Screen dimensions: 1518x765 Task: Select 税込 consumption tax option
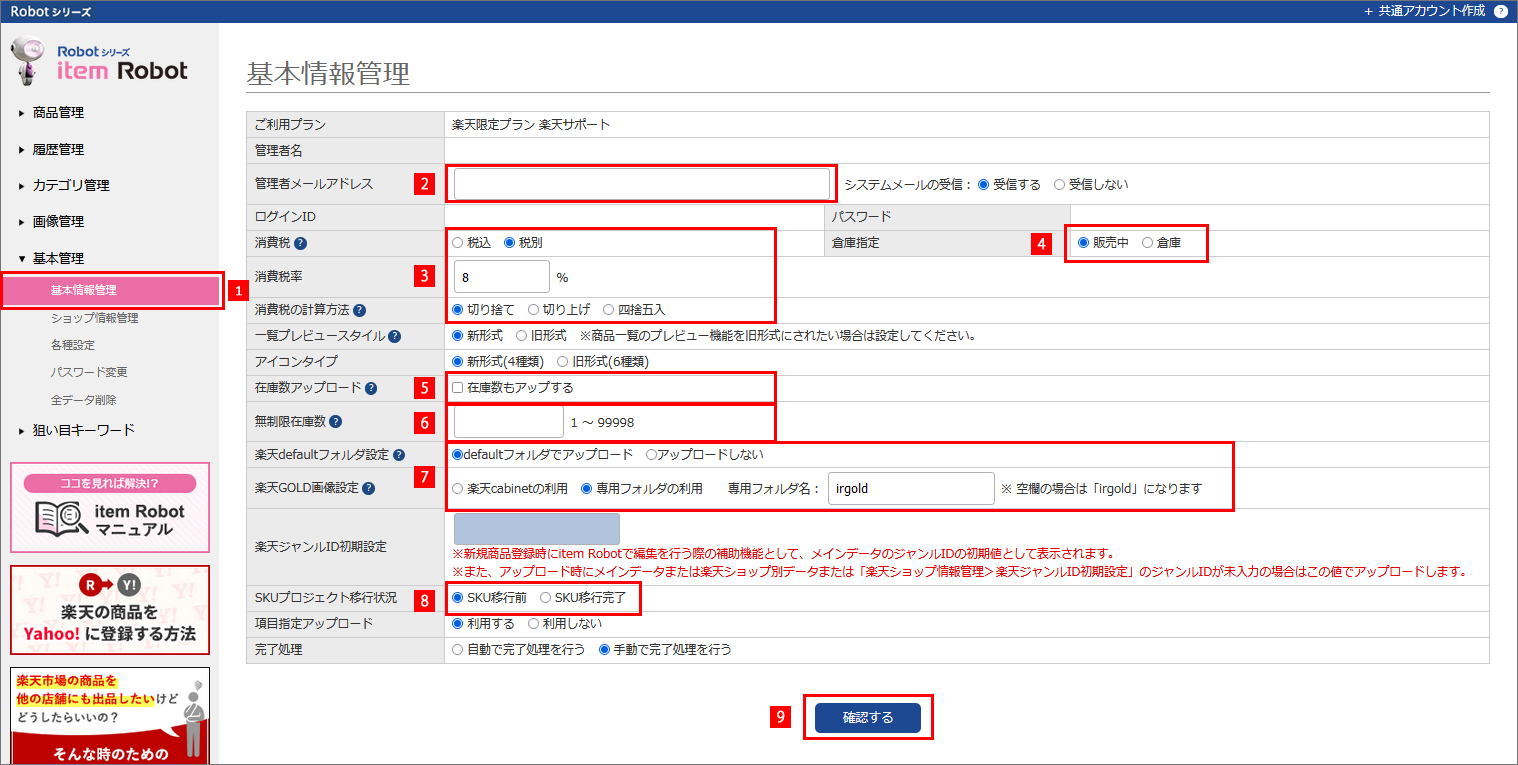pos(458,243)
